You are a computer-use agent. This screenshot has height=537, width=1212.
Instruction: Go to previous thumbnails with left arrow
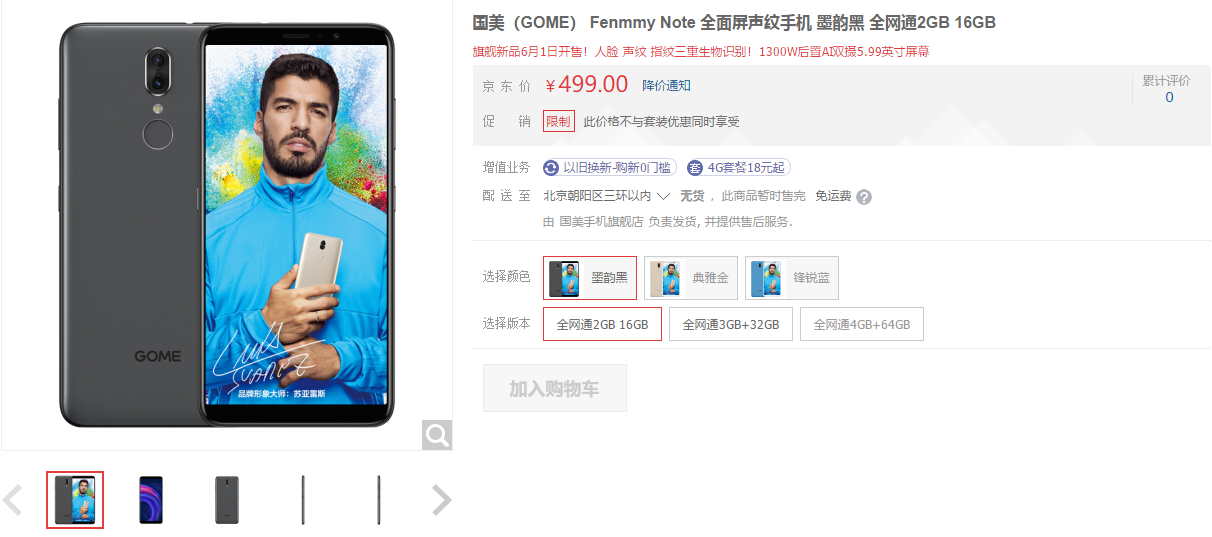tap(13, 500)
